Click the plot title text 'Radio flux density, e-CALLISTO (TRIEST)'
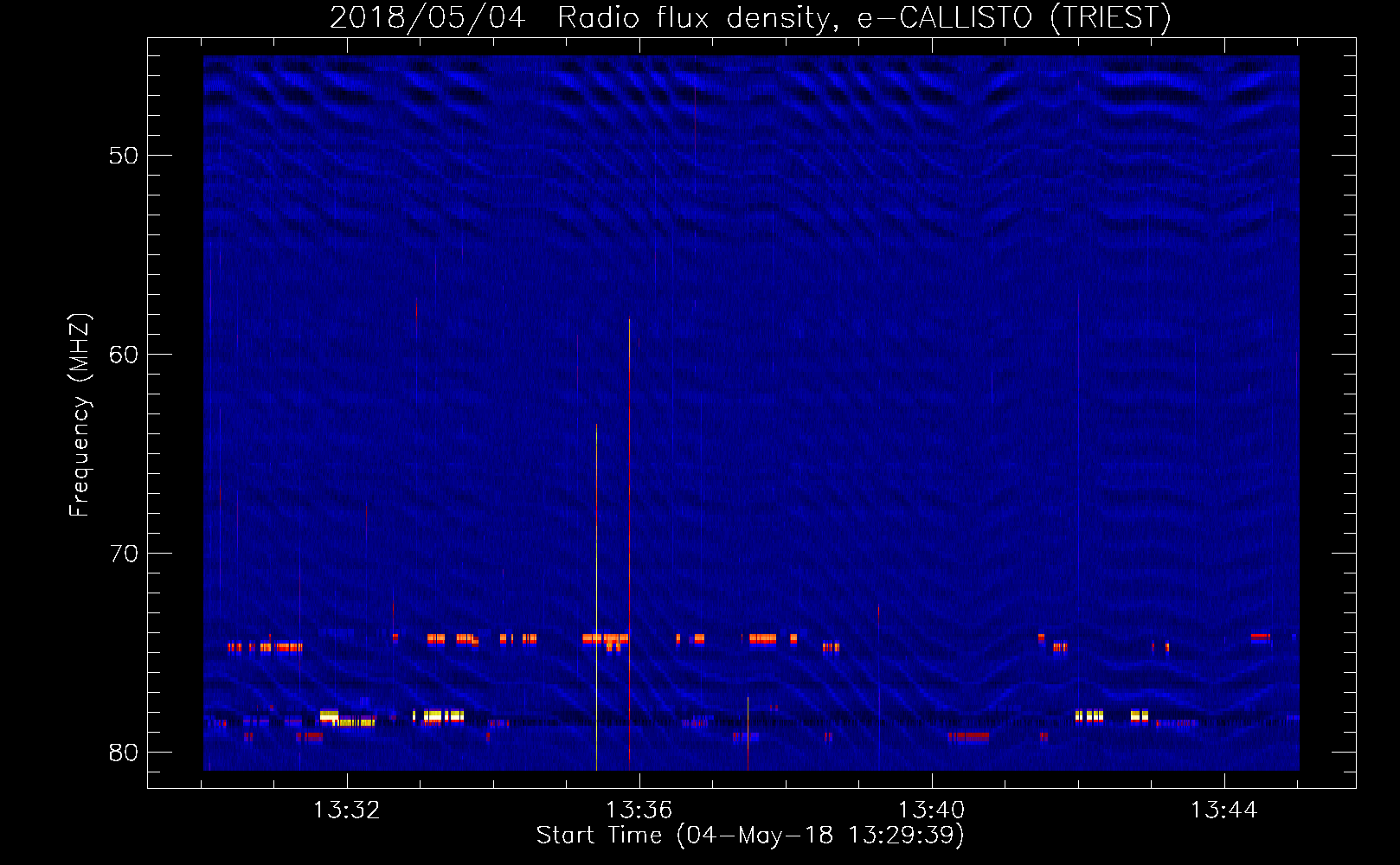Image resolution: width=1400 pixels, height=865 pixels. (x=864, y=18)
